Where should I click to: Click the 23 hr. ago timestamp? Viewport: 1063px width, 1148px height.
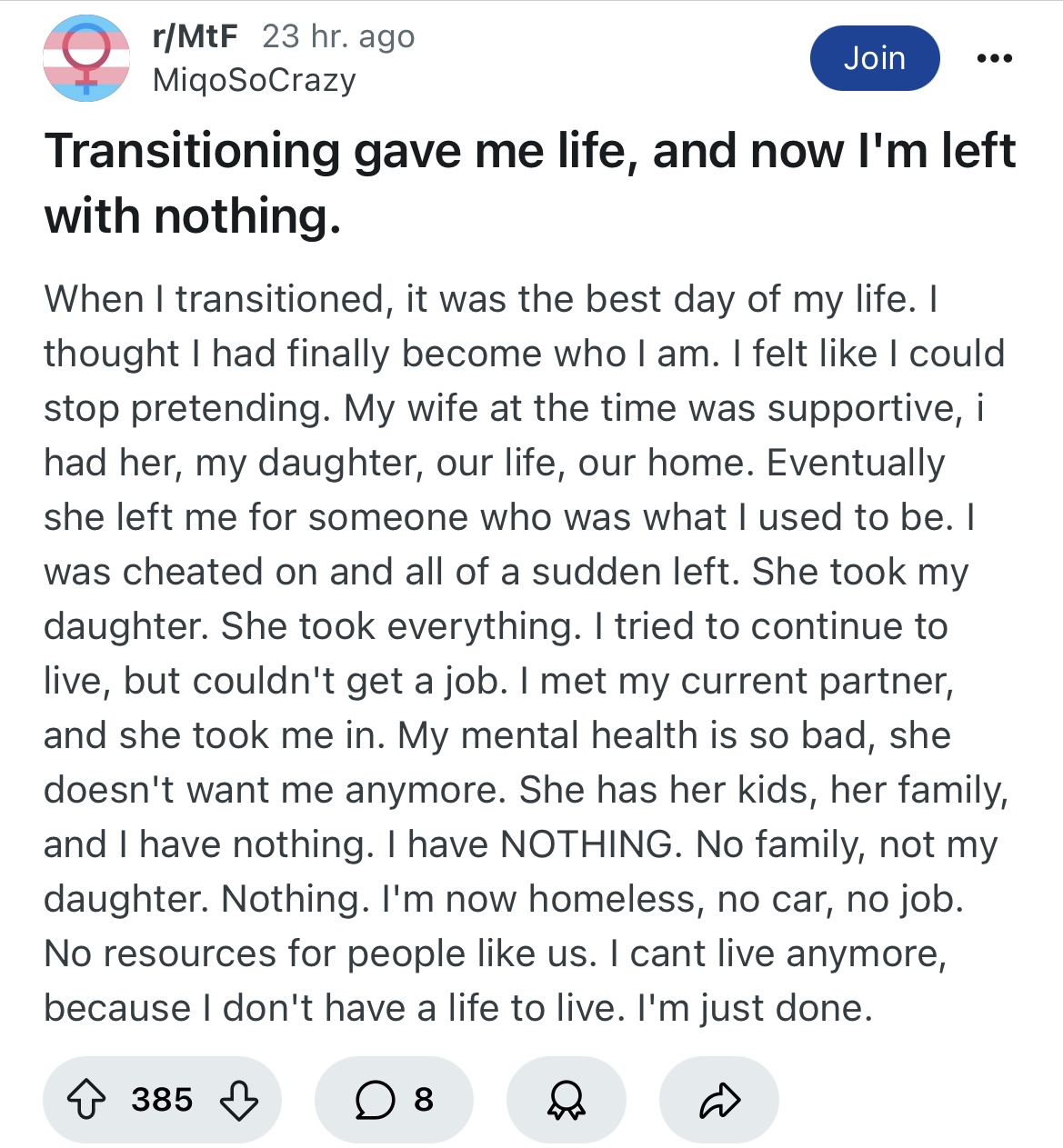pyautogui.click(x=338, y=36)
